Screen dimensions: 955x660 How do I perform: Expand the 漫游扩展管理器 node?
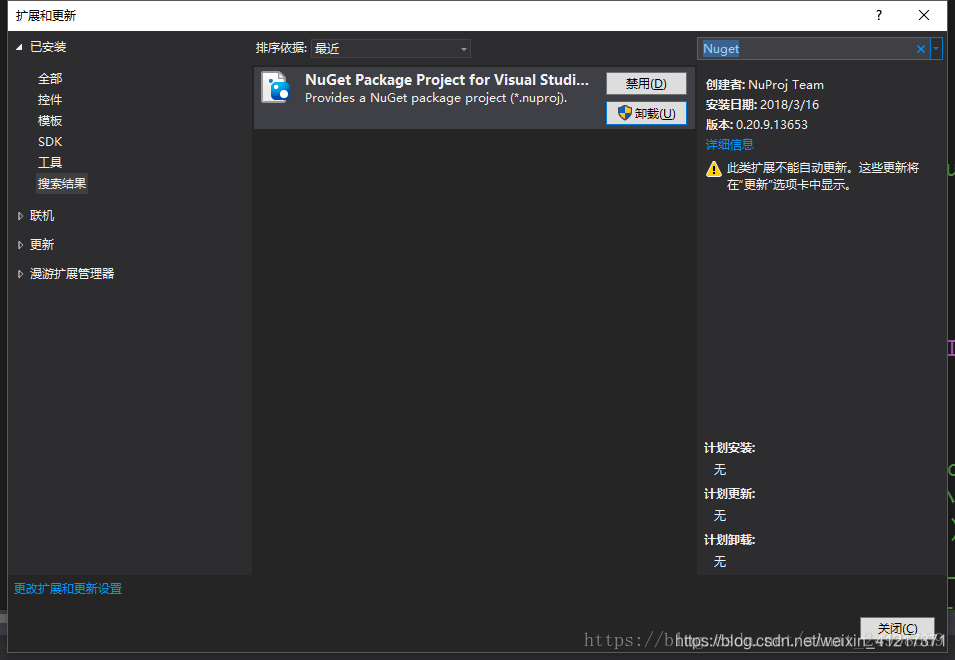pyautogui.click(x=20, y=274)
